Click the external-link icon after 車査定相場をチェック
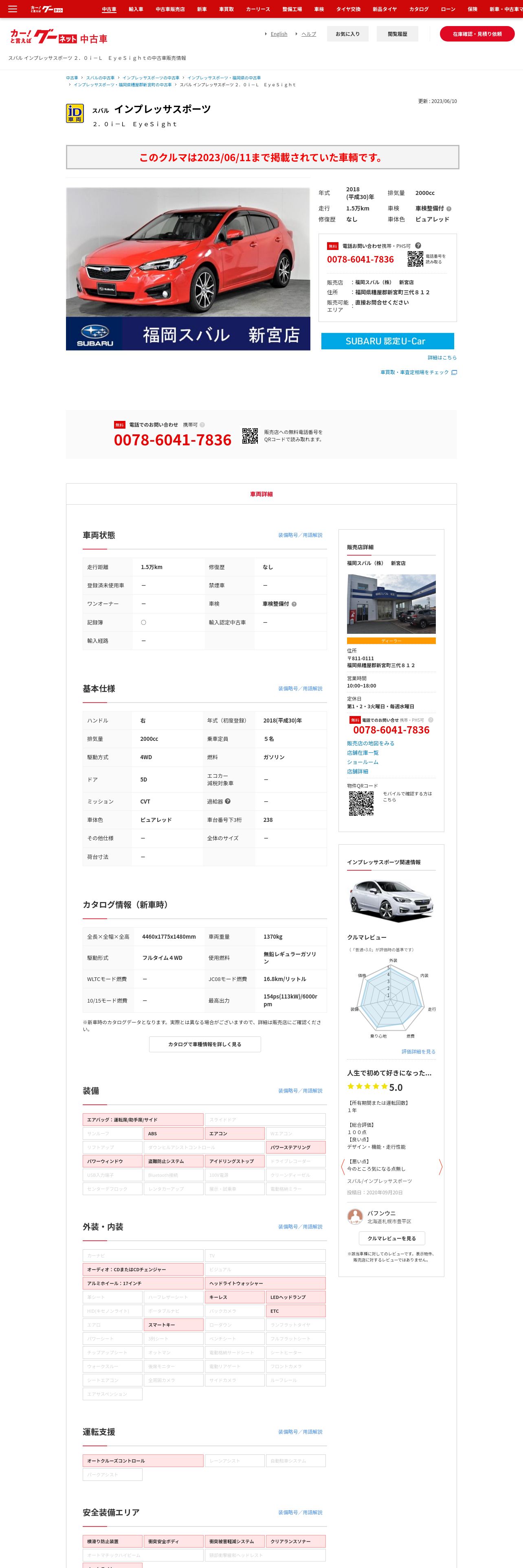This screenshot has width=523, height=1568. 454,372
